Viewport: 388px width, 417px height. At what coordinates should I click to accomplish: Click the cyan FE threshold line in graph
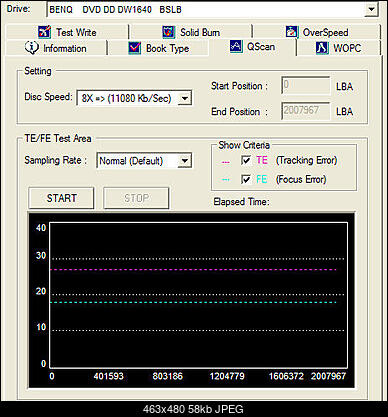click(x=193, y=302)
